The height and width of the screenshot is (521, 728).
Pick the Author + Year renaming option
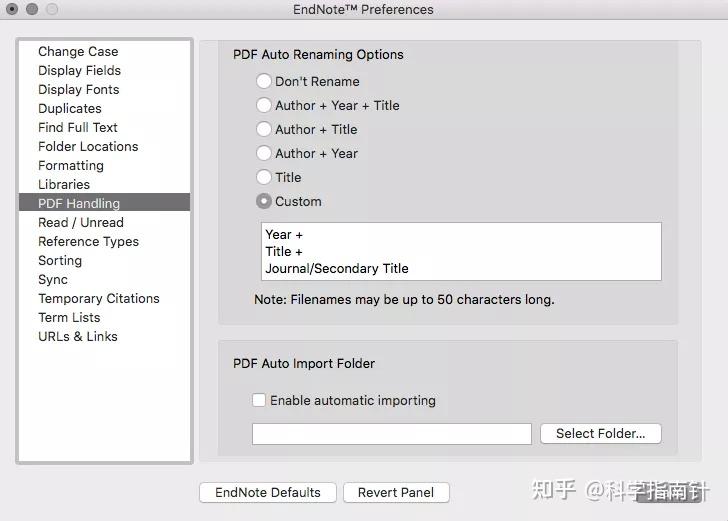(264, 153)
